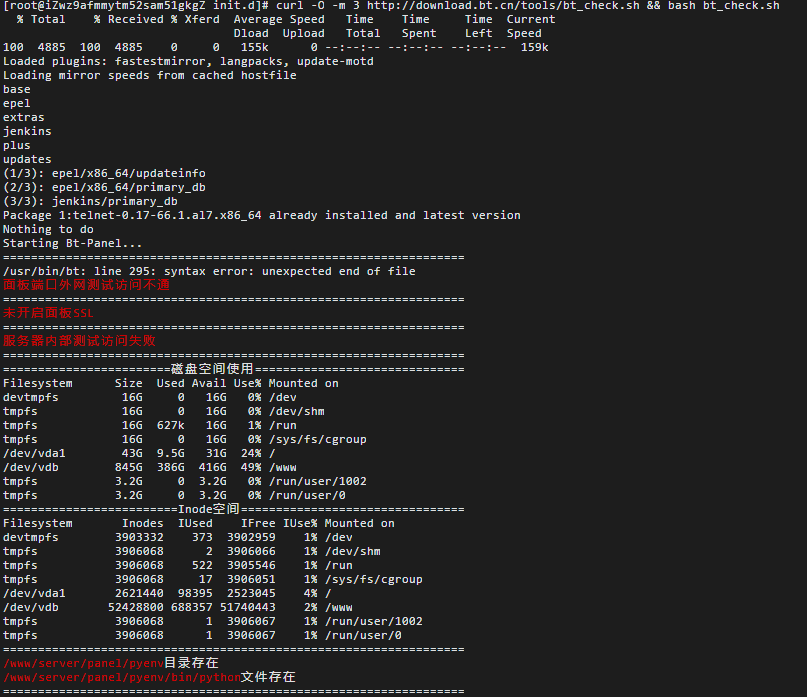Click the 'Mounted on' header in disk table

point(304,383)
